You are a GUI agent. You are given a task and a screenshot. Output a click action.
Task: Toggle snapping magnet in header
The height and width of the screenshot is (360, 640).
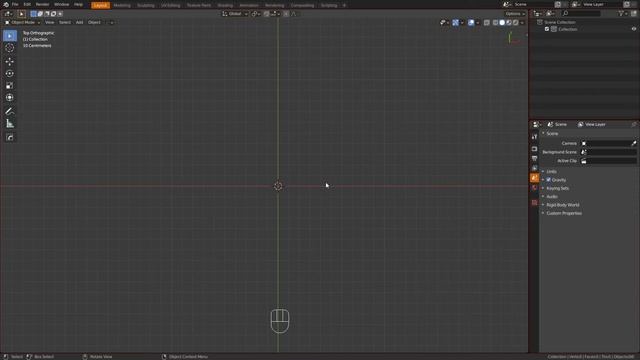click(x=267, y=13)
